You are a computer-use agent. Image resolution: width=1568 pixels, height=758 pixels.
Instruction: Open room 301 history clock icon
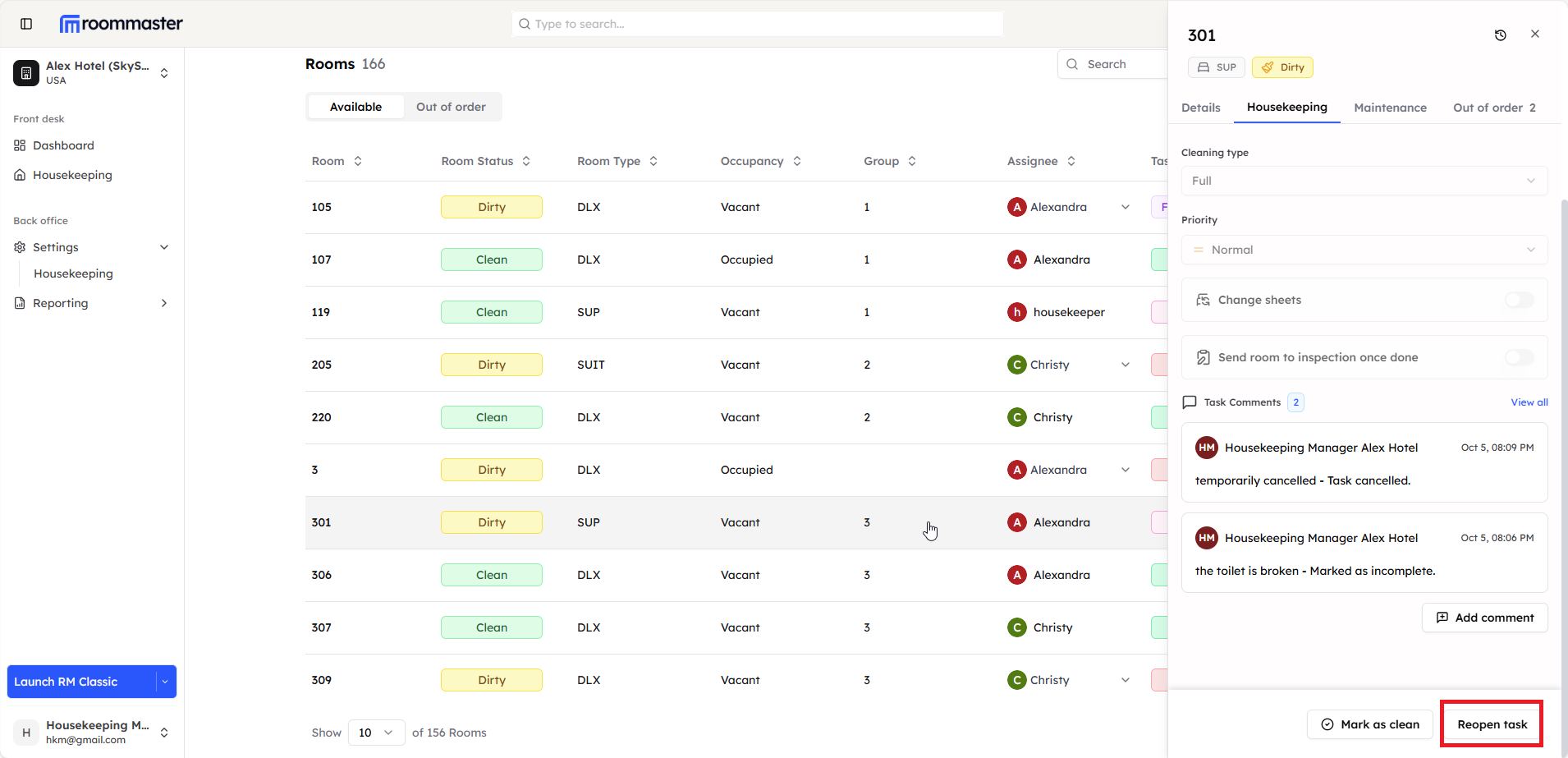[1500, 35]
